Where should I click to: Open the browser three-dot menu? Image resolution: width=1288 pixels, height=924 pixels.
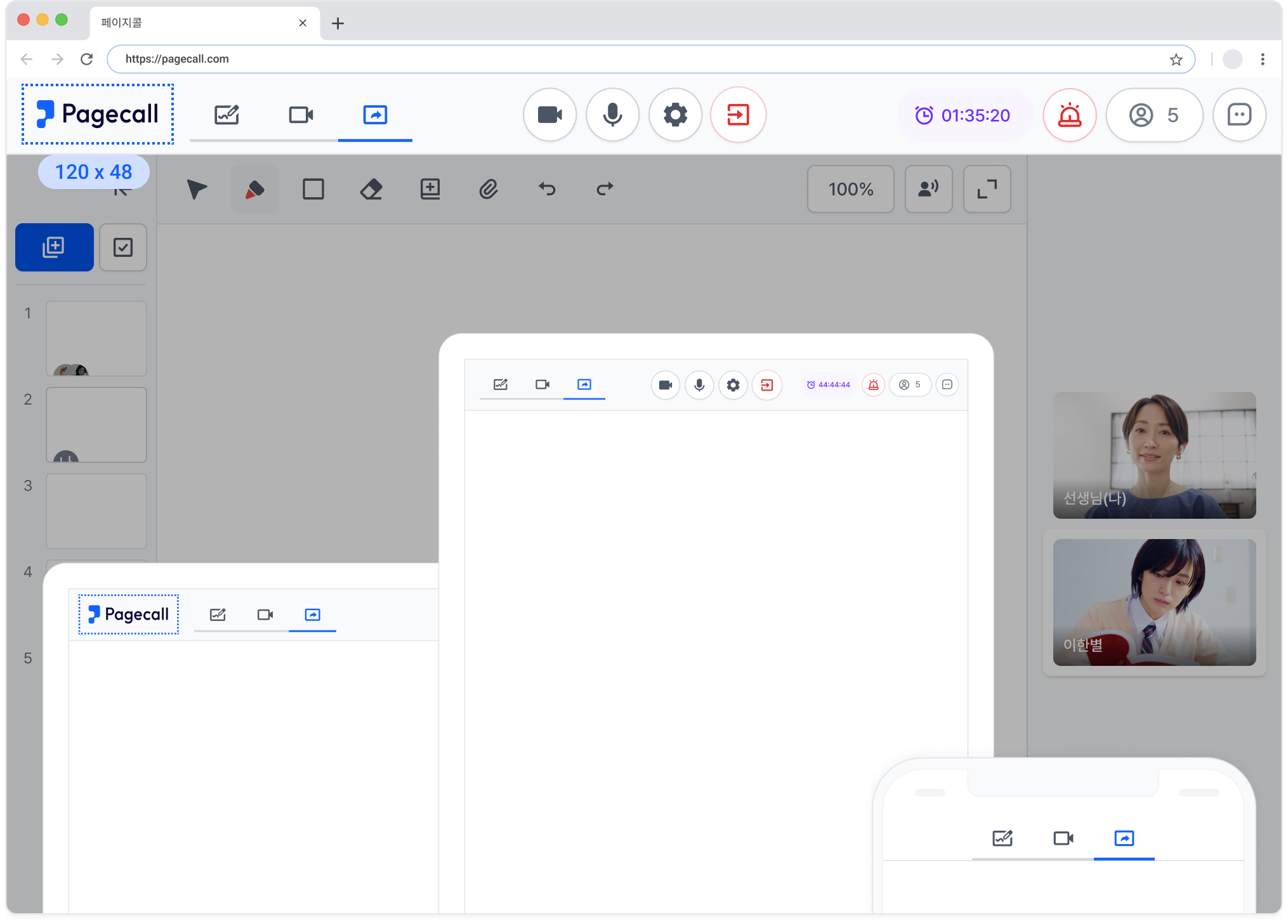[1263, 59]
